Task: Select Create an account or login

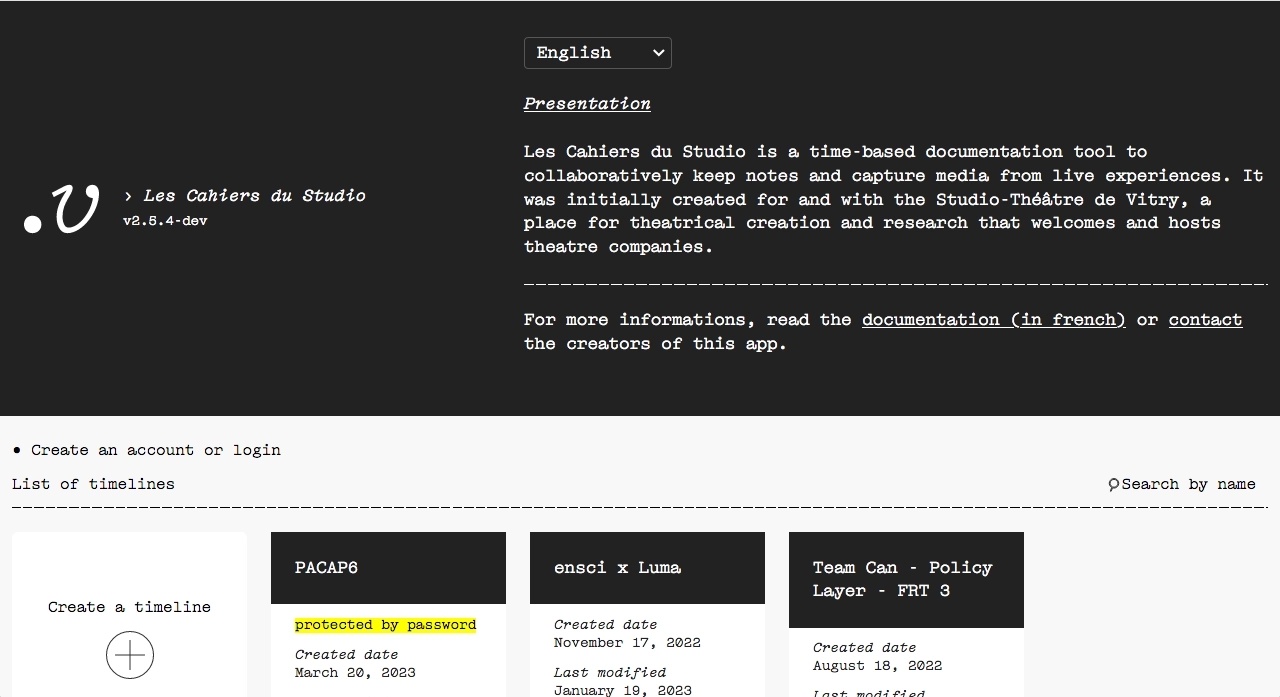Action: coord(155,450)
